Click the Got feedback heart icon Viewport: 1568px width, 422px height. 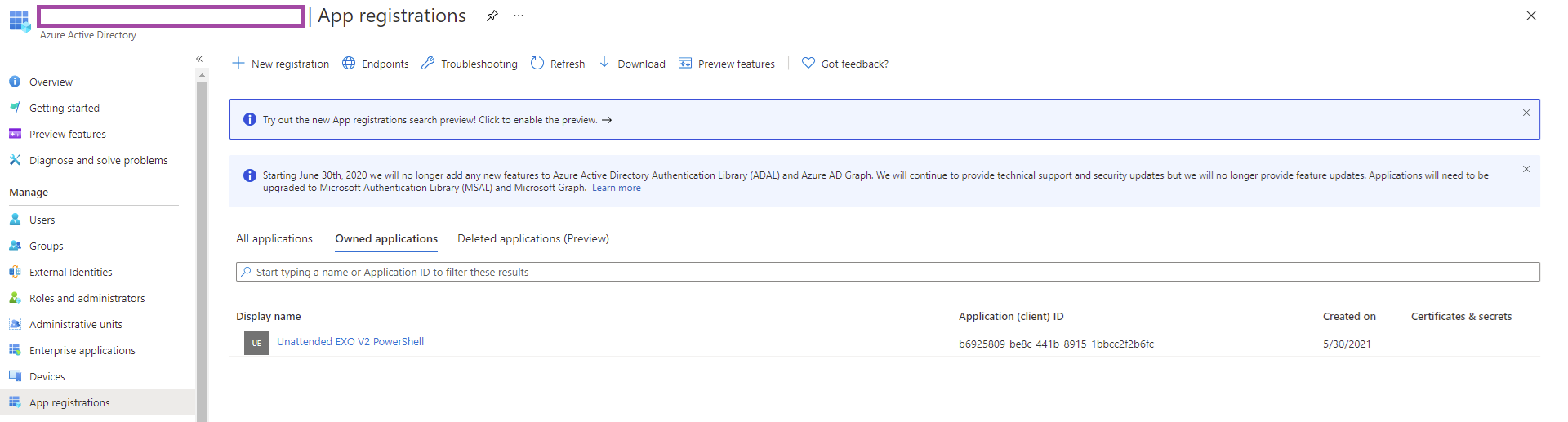tap(808, 63)
